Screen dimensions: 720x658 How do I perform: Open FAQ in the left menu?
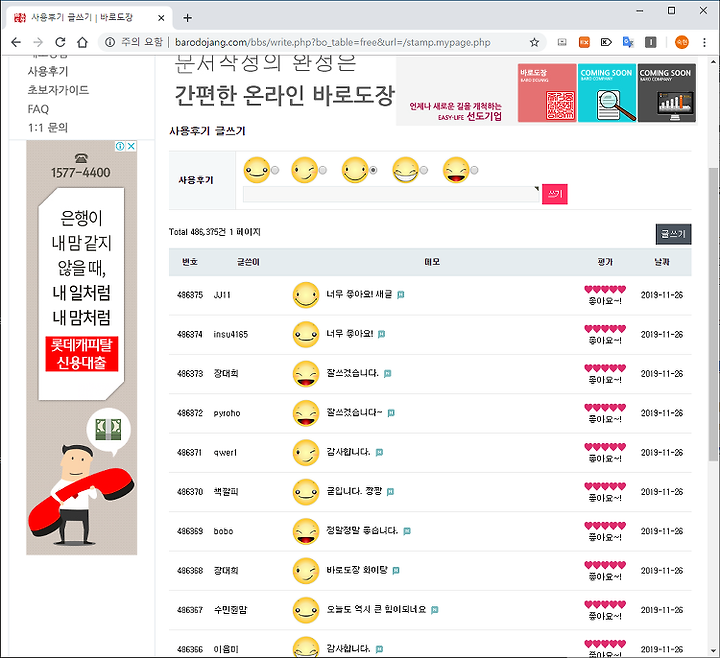click(38, 109)
